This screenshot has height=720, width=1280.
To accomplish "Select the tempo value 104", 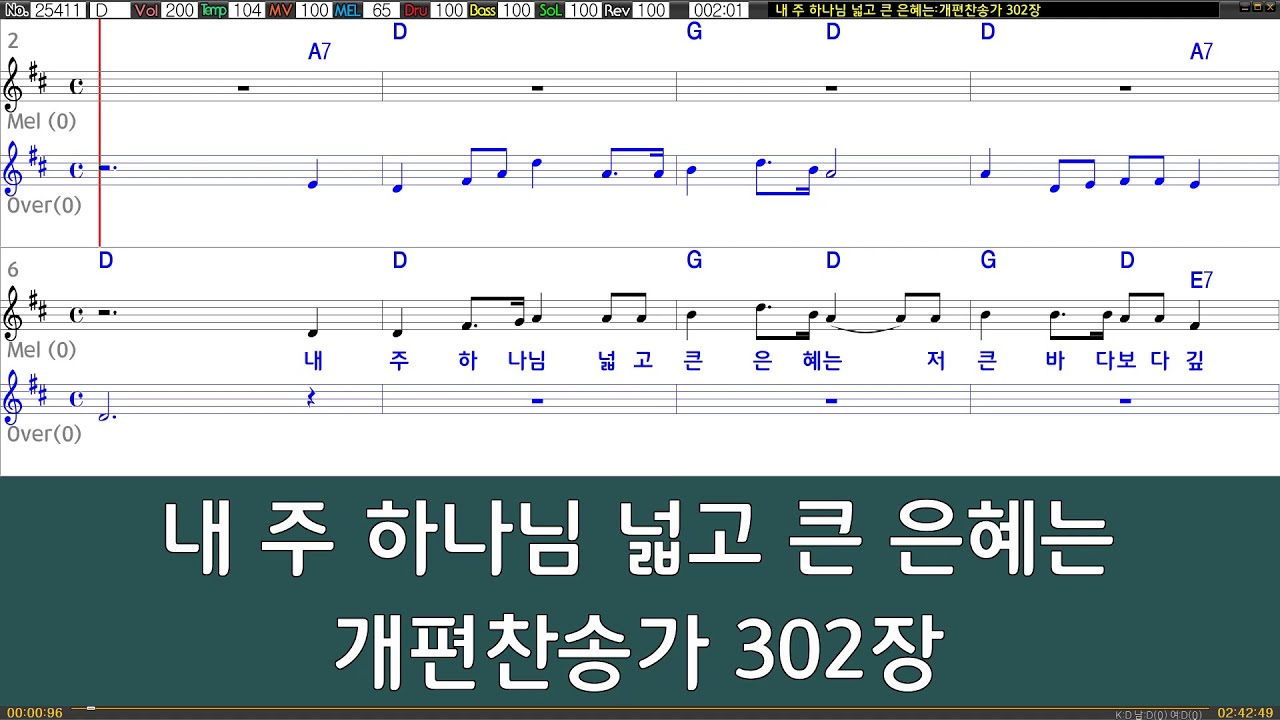I will (247, 10).
